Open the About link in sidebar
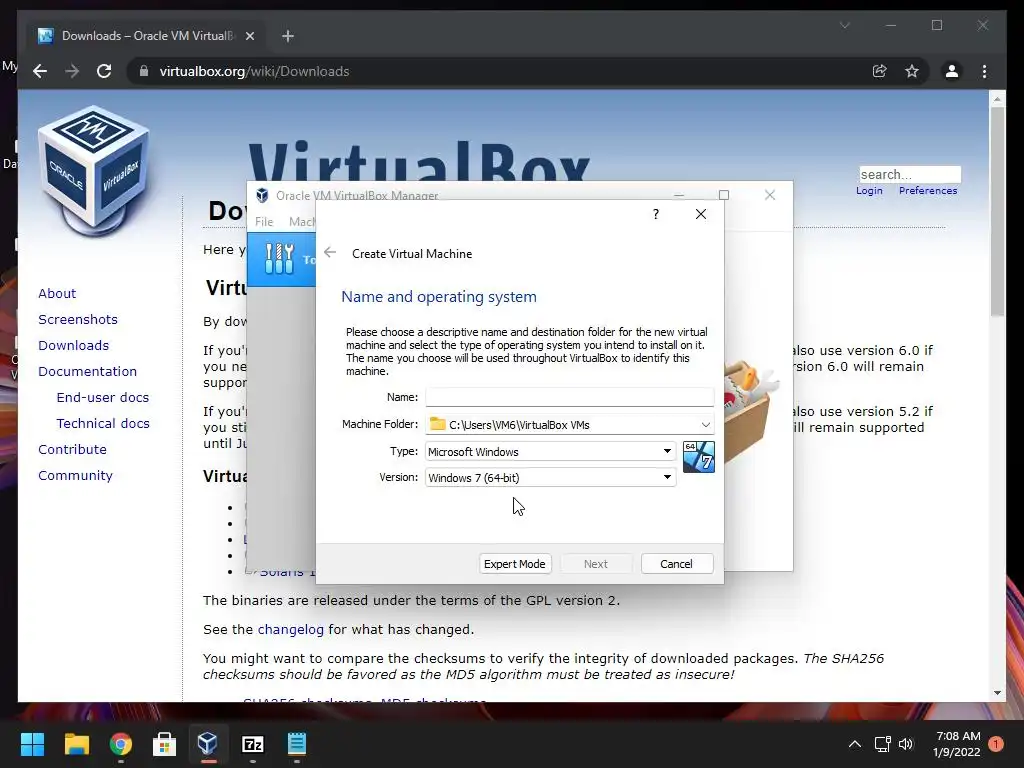This screenshot has width=1024, height=768. pyautogui.click(x=57, y=293)
